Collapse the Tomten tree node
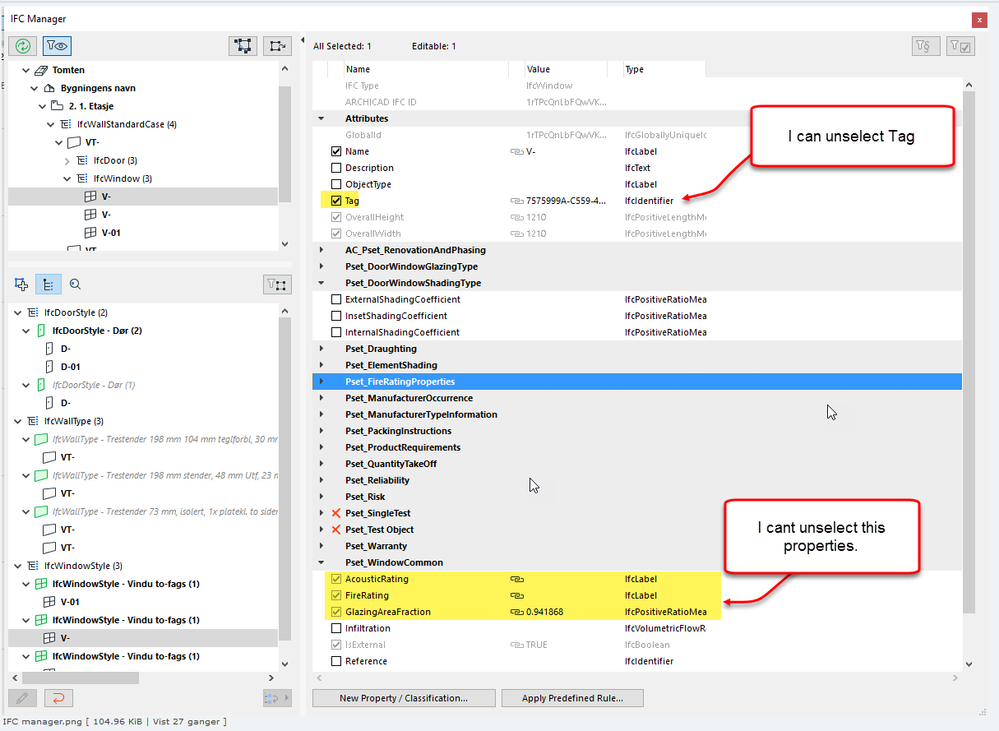 point(26,70)
